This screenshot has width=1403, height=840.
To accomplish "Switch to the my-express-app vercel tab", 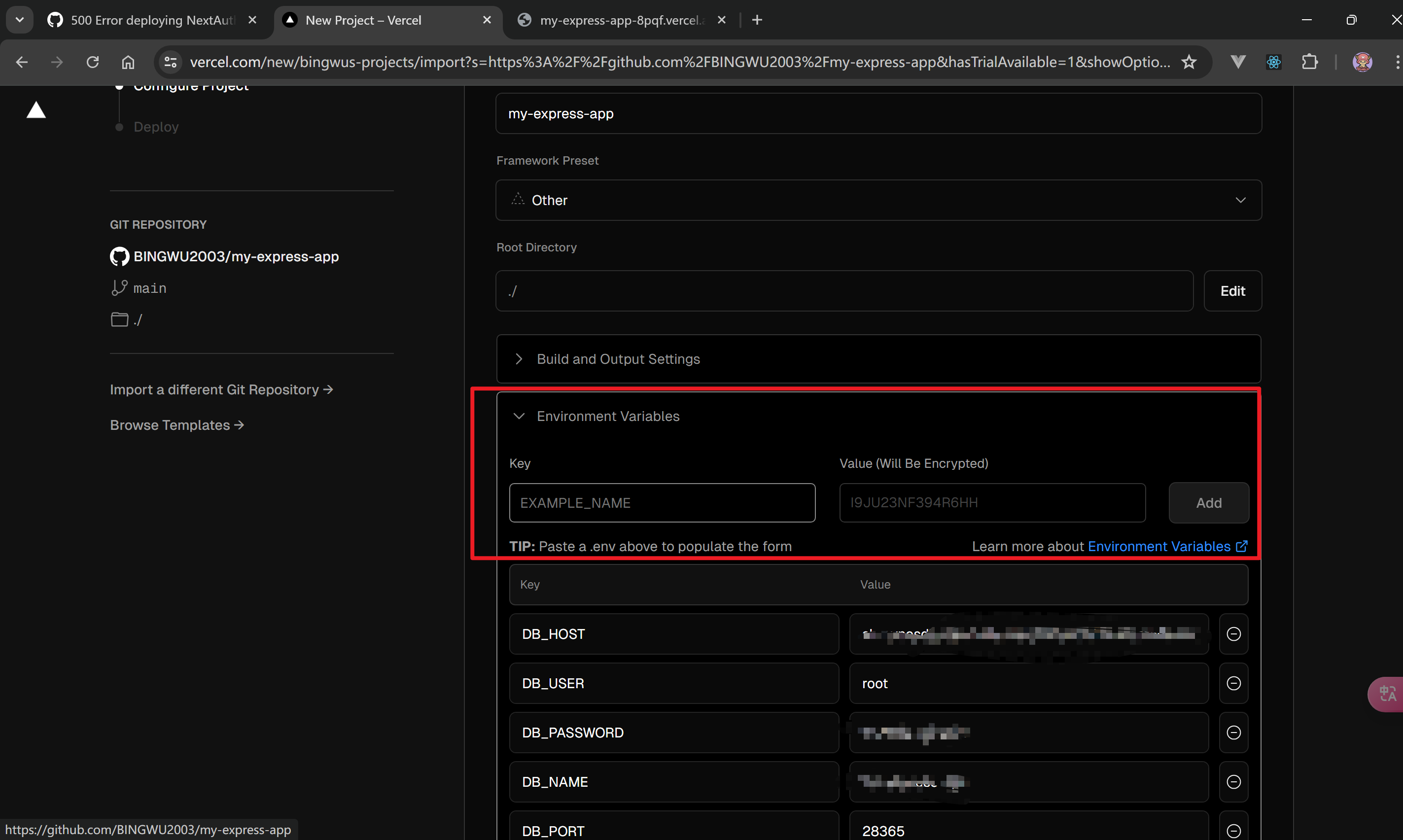I will pos(622,20).
